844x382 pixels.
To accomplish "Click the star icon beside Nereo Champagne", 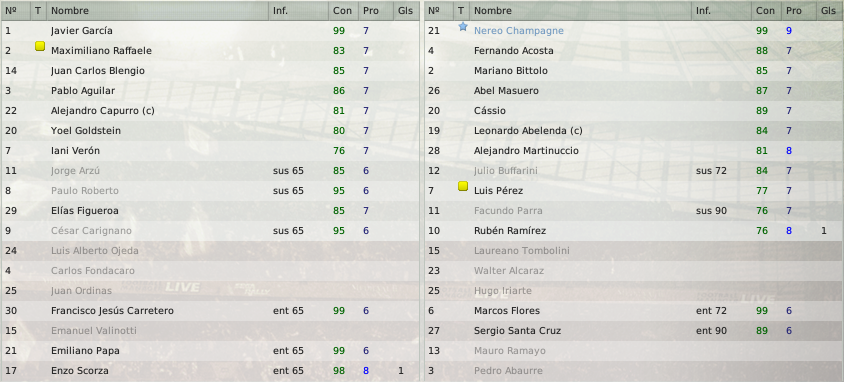I will point(462,26).
